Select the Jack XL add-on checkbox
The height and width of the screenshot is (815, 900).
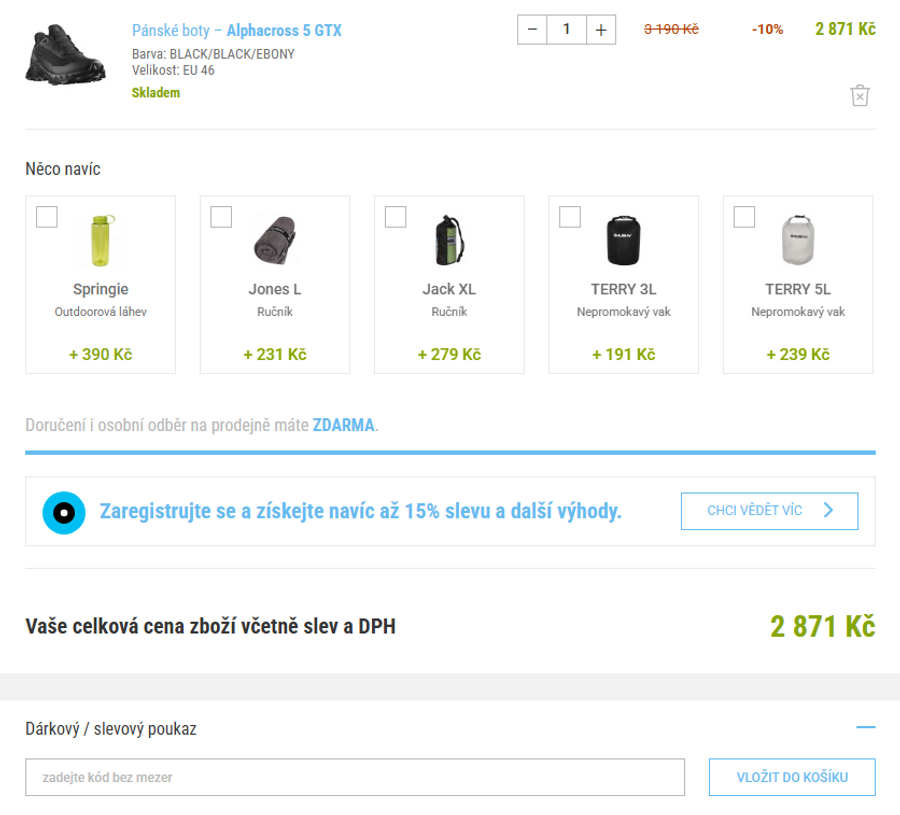pyautogui.click(x=396, y=217)
